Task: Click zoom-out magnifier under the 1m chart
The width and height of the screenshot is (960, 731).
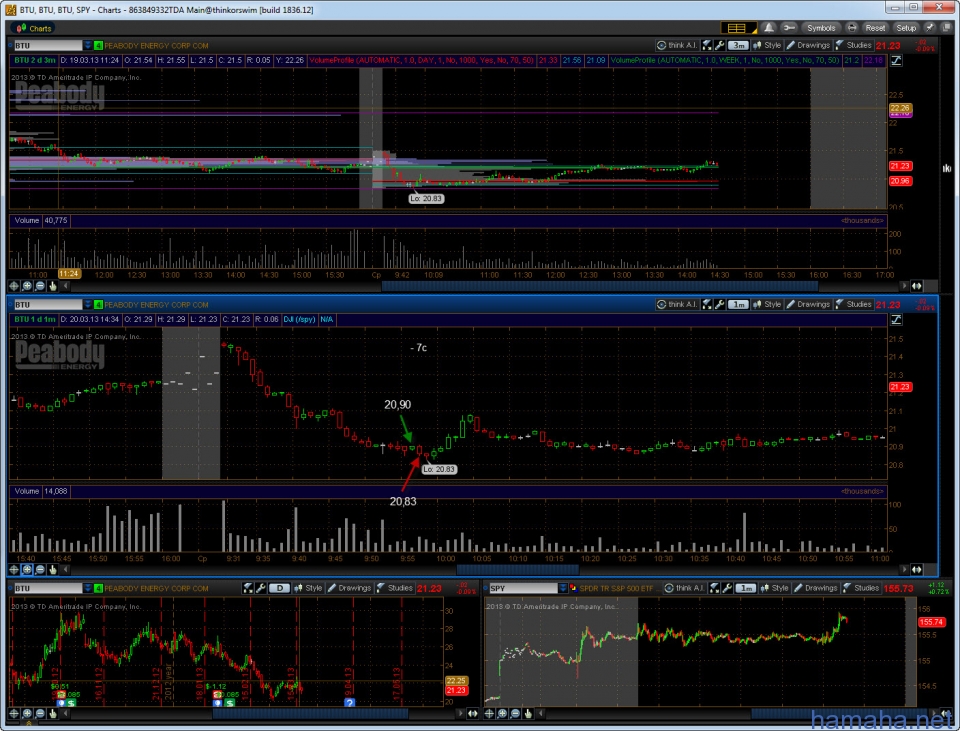Action: 39,569
